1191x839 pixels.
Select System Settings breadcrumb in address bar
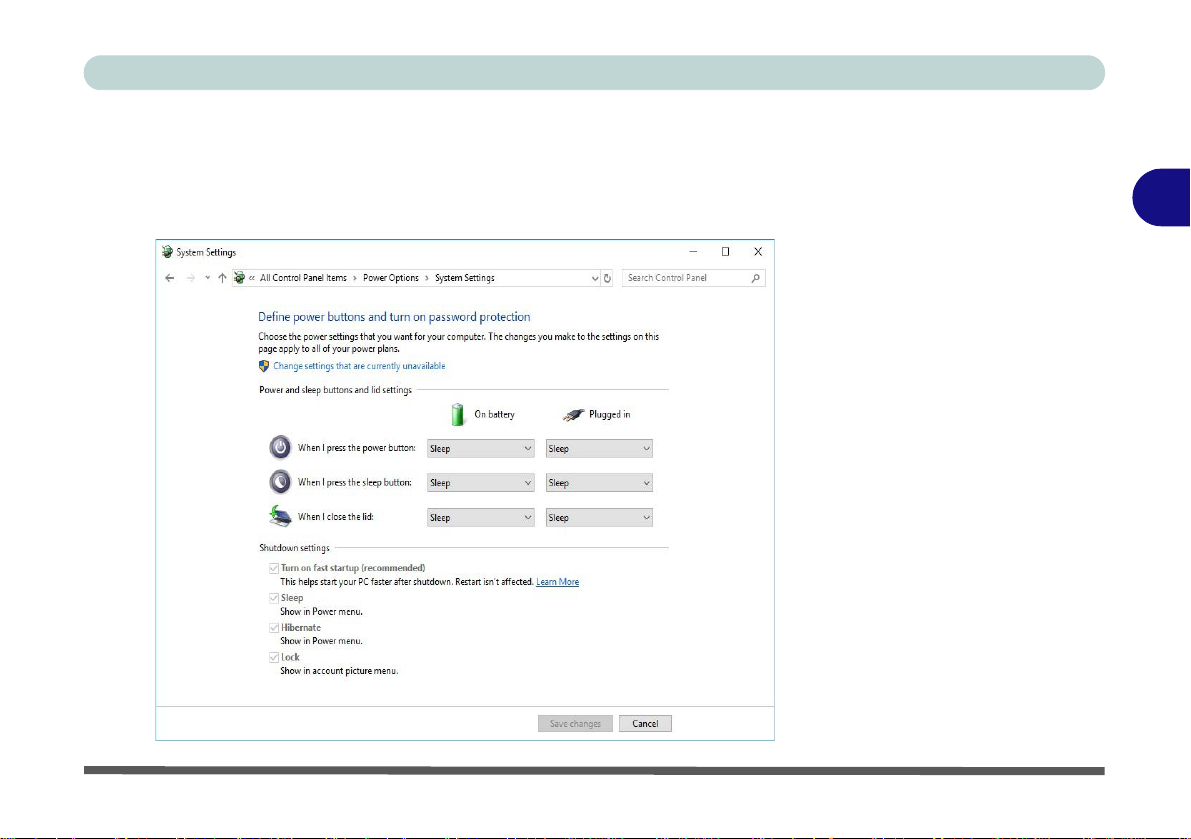point(465,278)
